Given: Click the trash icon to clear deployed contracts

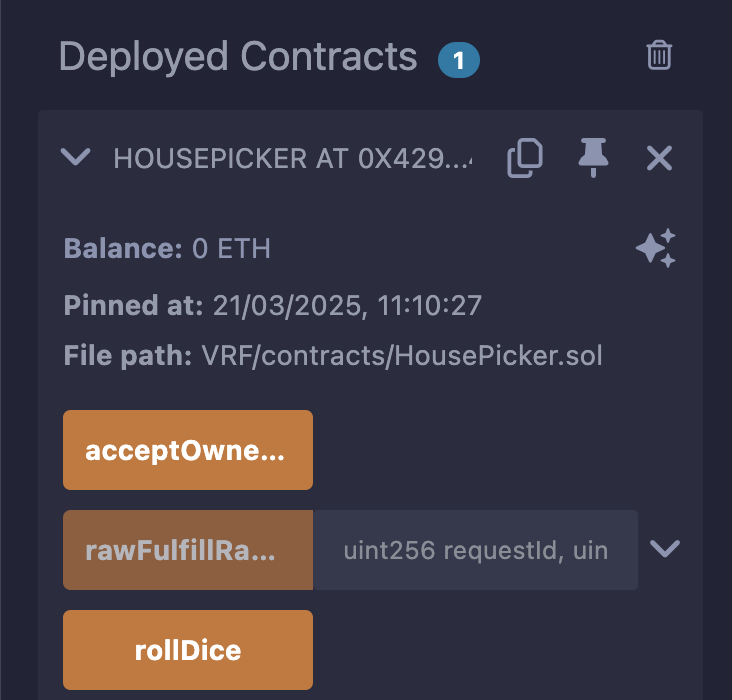Looking at the screenshot, I should tap(659, 55).
